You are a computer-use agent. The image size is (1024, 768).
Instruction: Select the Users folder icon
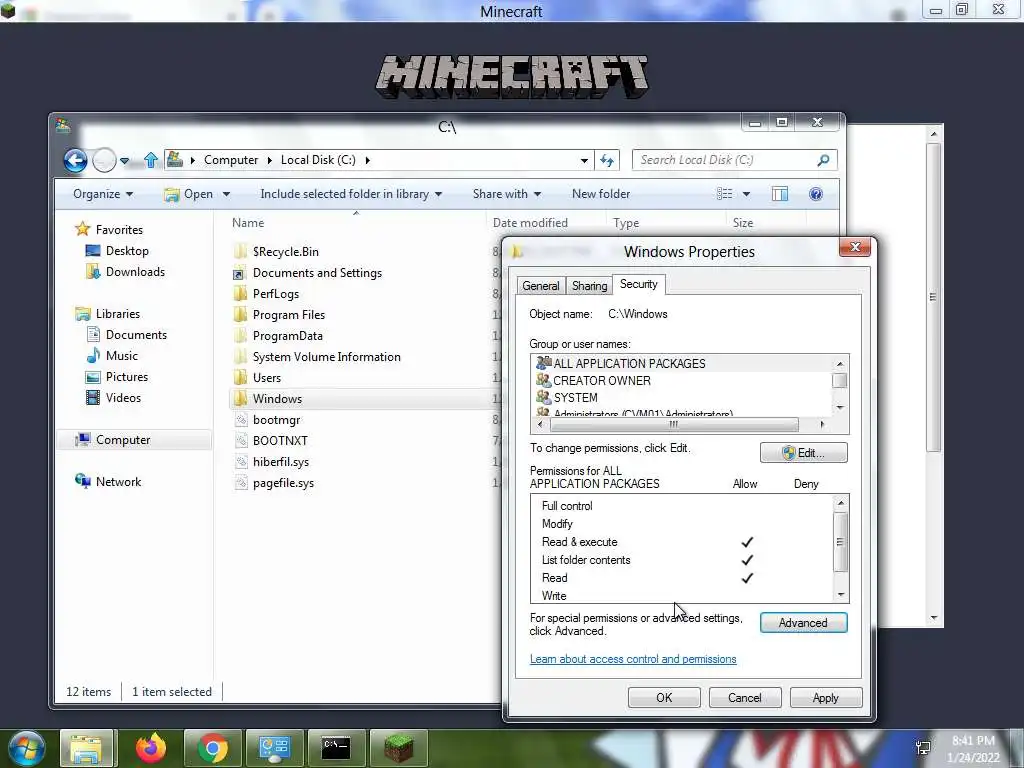[240, 377]
